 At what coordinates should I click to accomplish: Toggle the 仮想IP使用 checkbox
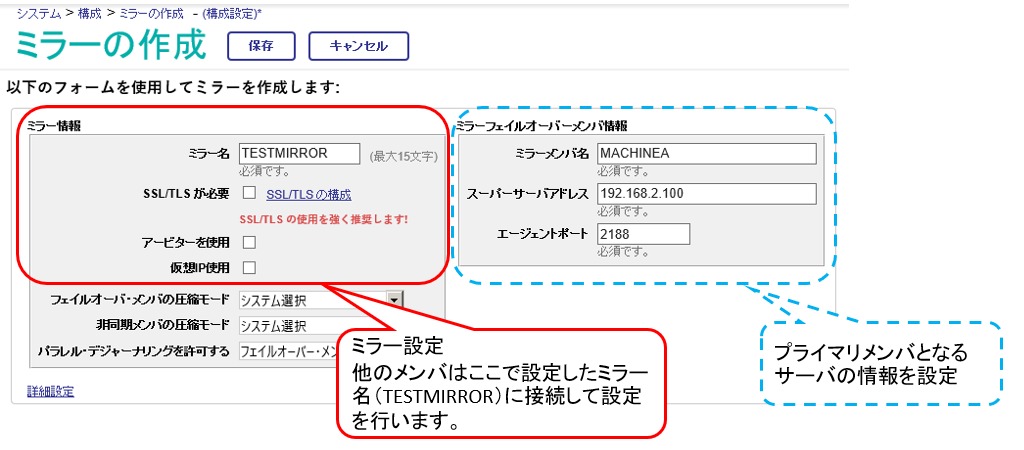pos(249,267)
